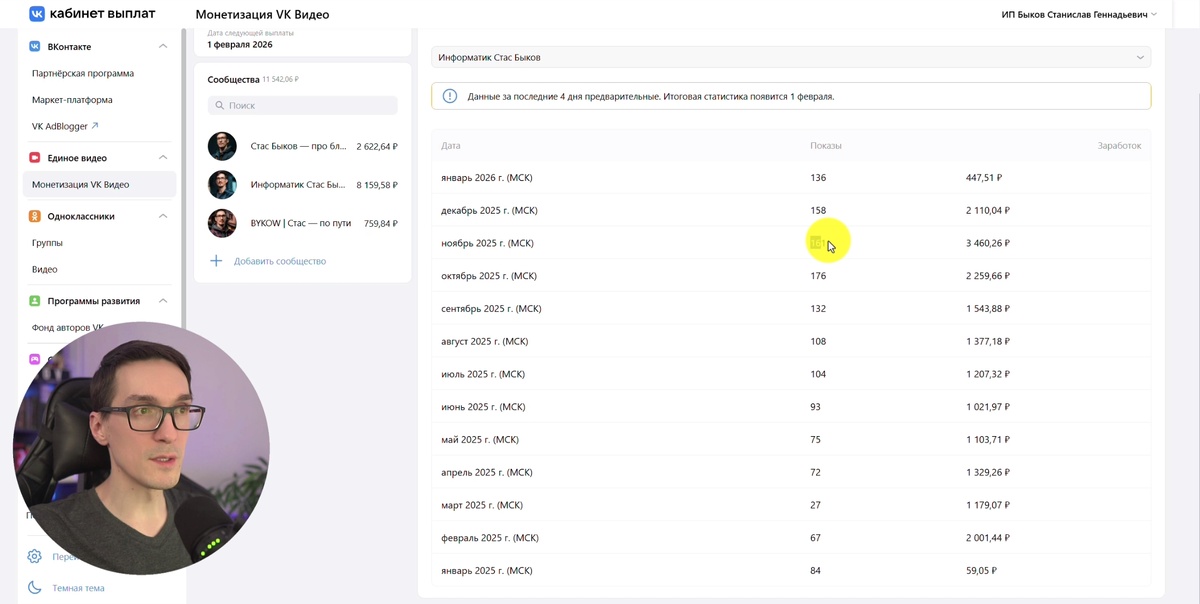Click the moon icon for Тёмная тема
Viewport: 1200px width, 604px height.
pyautogui.click(x=35, y=588)
